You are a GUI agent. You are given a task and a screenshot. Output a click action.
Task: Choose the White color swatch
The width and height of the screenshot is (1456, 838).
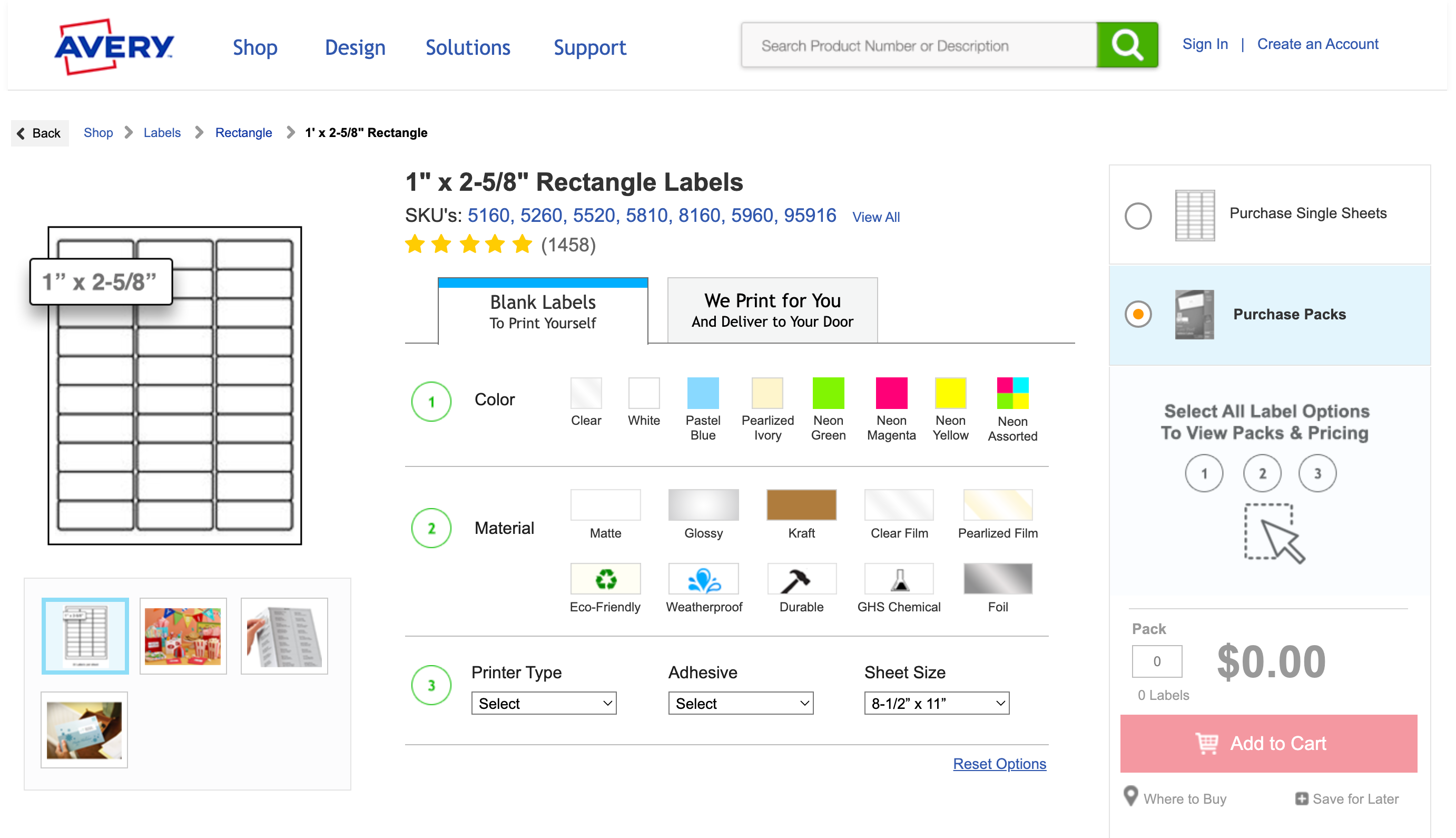(x=643, y=393)
